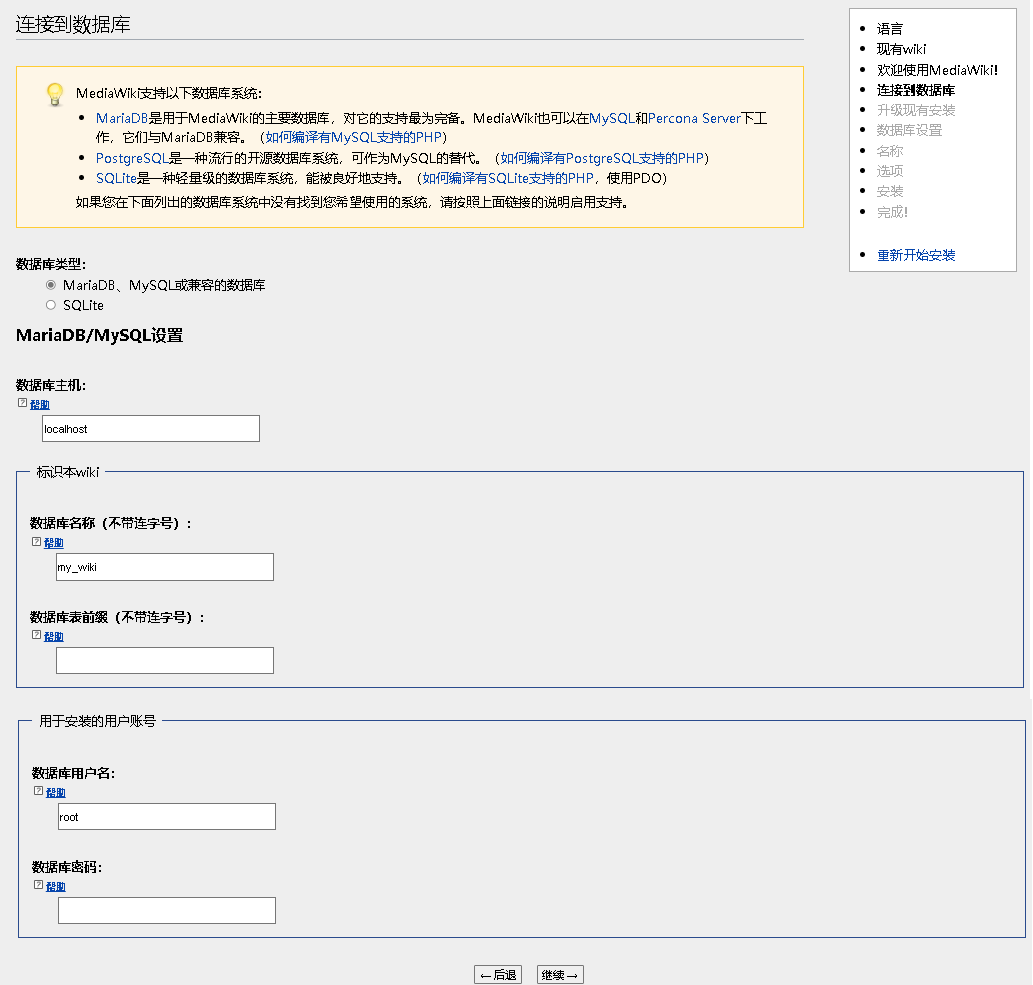This screenshot has width=1033, height=985.
Task: Select 欢迎使用MediaWiki! step in the sidebar
Action: (x=937, y=70)
